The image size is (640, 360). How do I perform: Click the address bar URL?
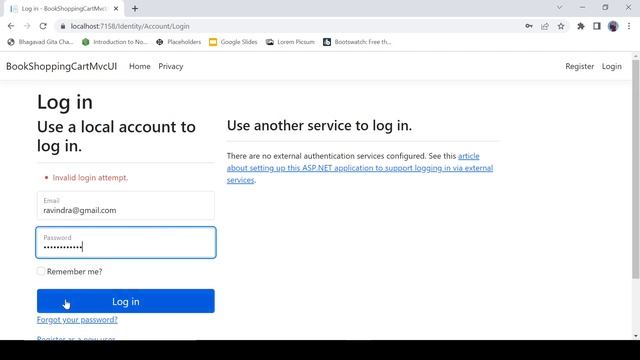click(x=130, y=26)
